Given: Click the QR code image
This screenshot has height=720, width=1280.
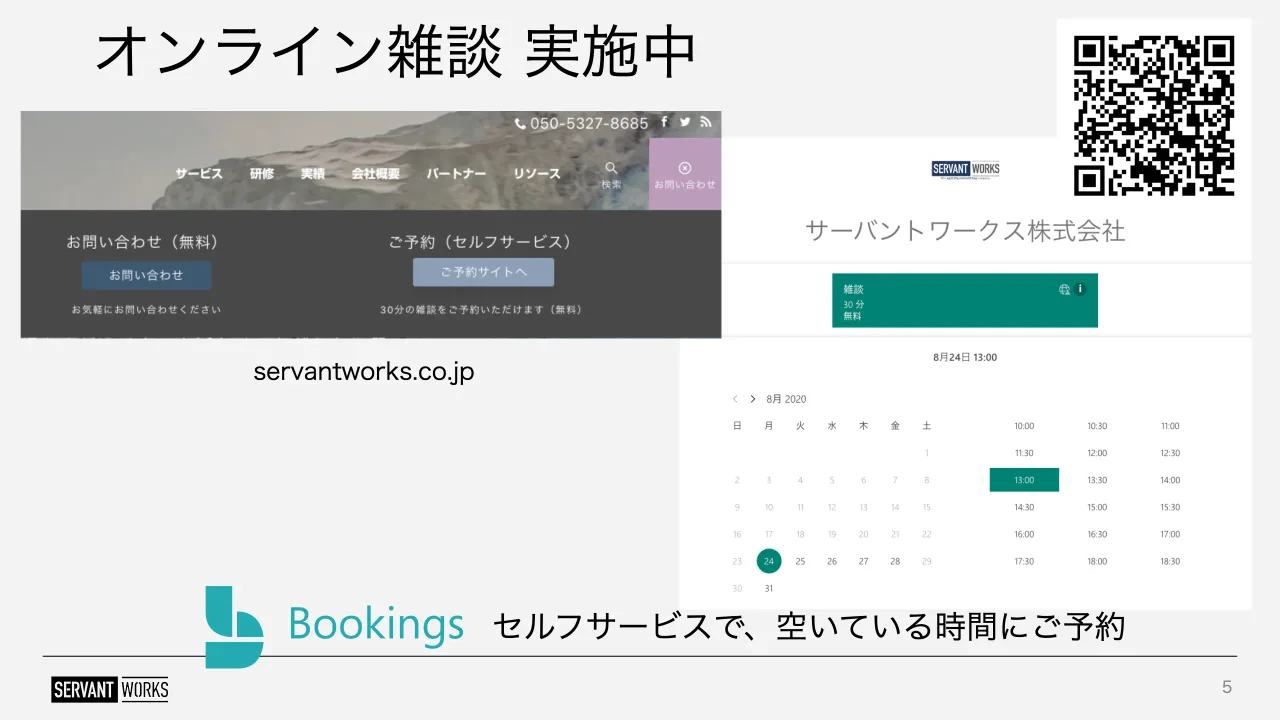Looking at the screenshot, I should (x=1154, y=116).
